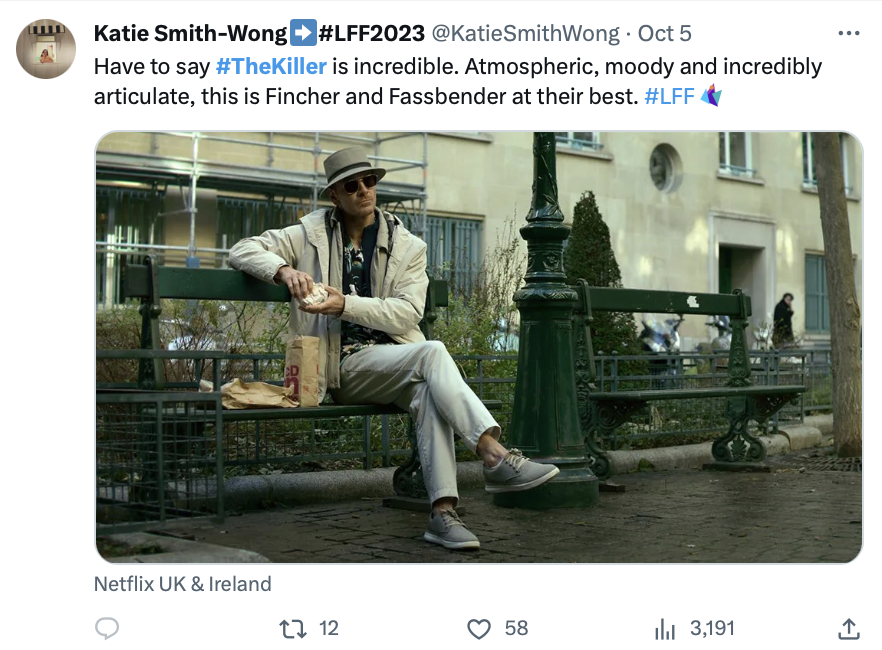
Task: Click the like count of 58
Action: coord(516,628)
